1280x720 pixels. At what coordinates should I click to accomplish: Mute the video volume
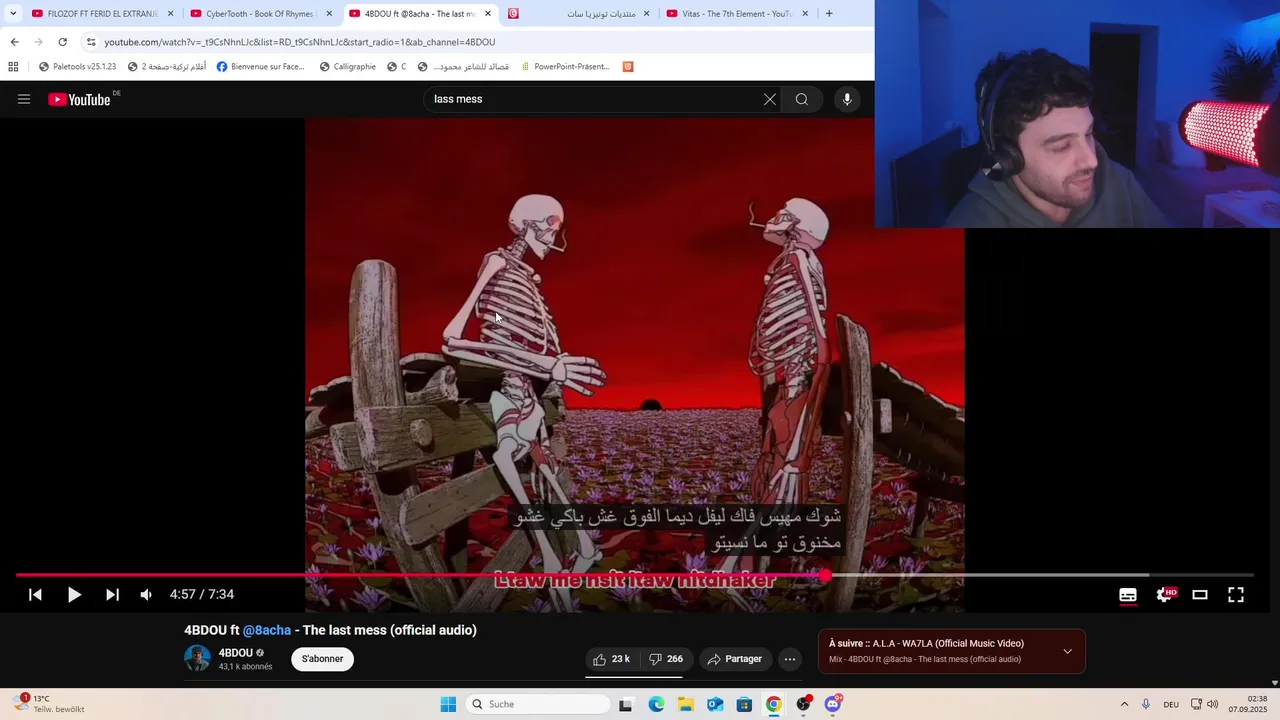click(x=146, y=594)
